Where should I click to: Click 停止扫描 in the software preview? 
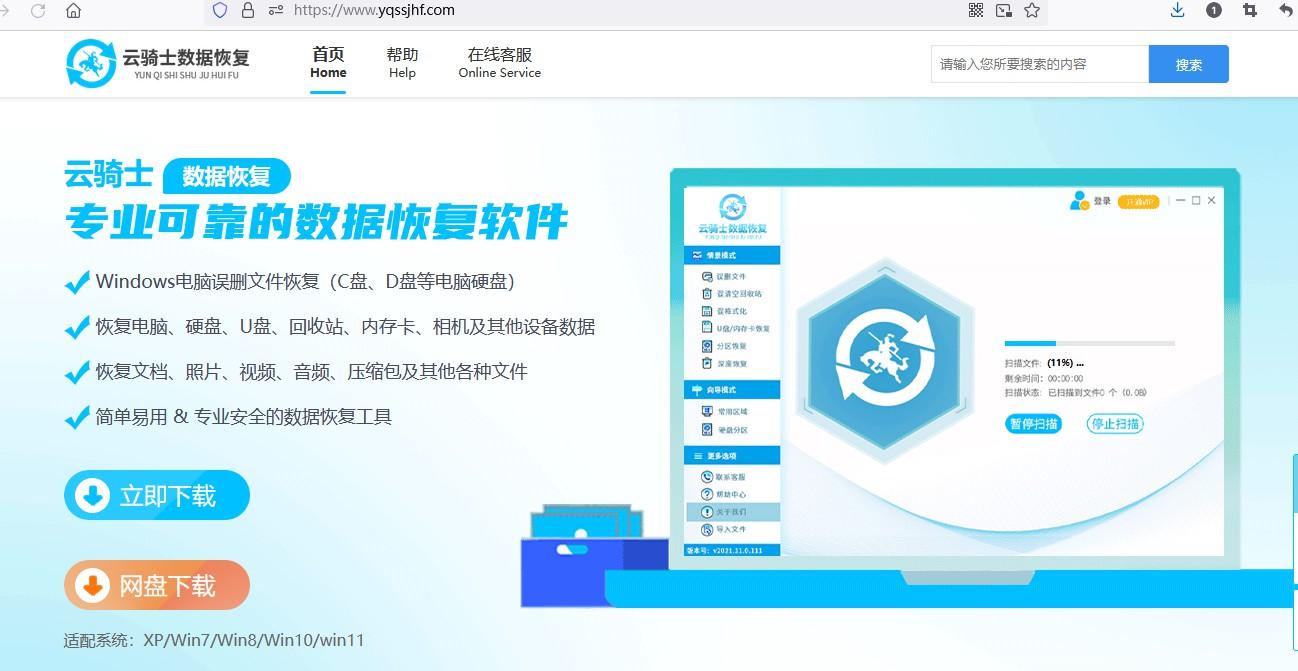pyautogui.click(x=1115, y=424)
